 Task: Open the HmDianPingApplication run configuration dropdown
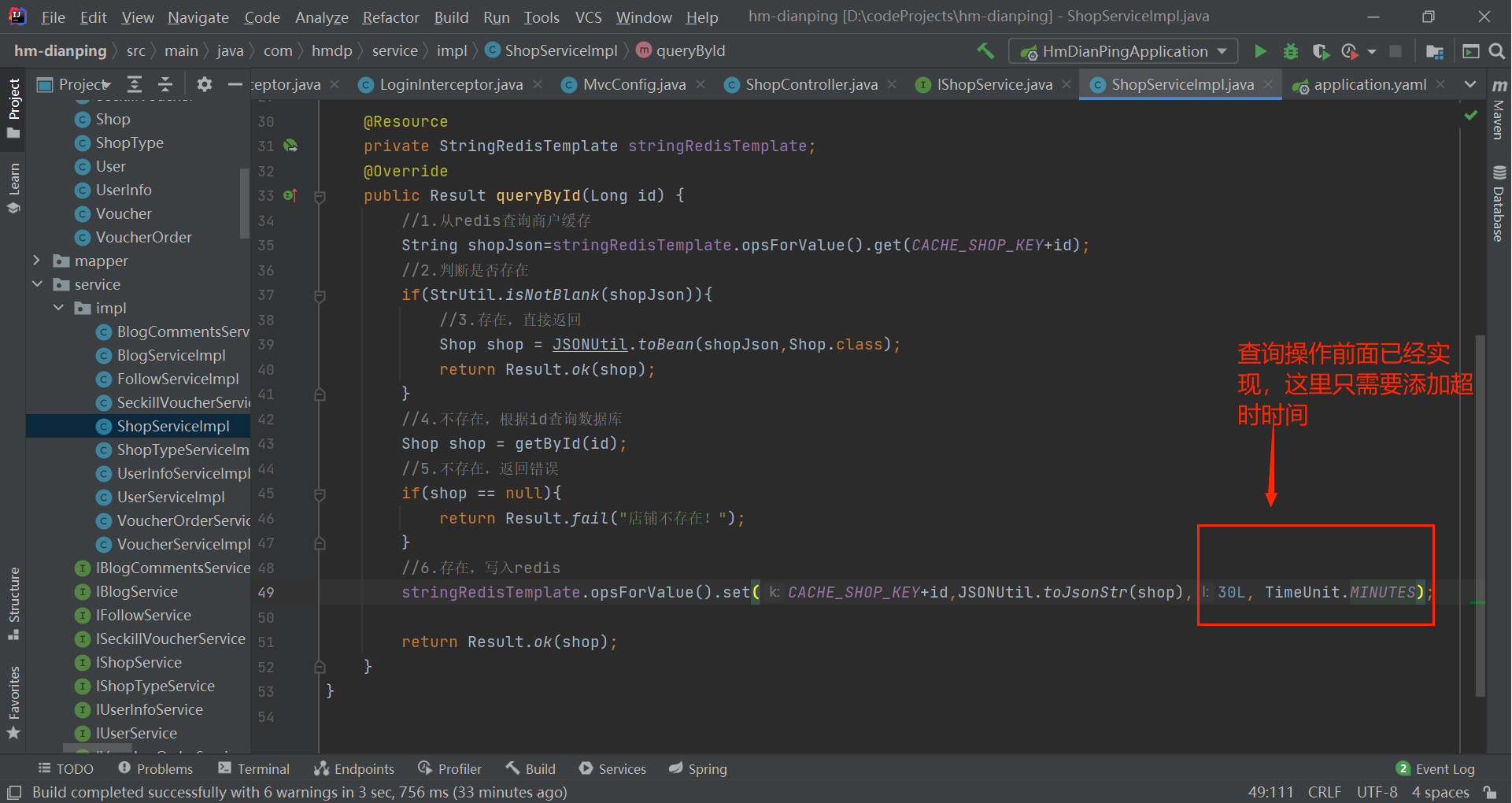1124,51
